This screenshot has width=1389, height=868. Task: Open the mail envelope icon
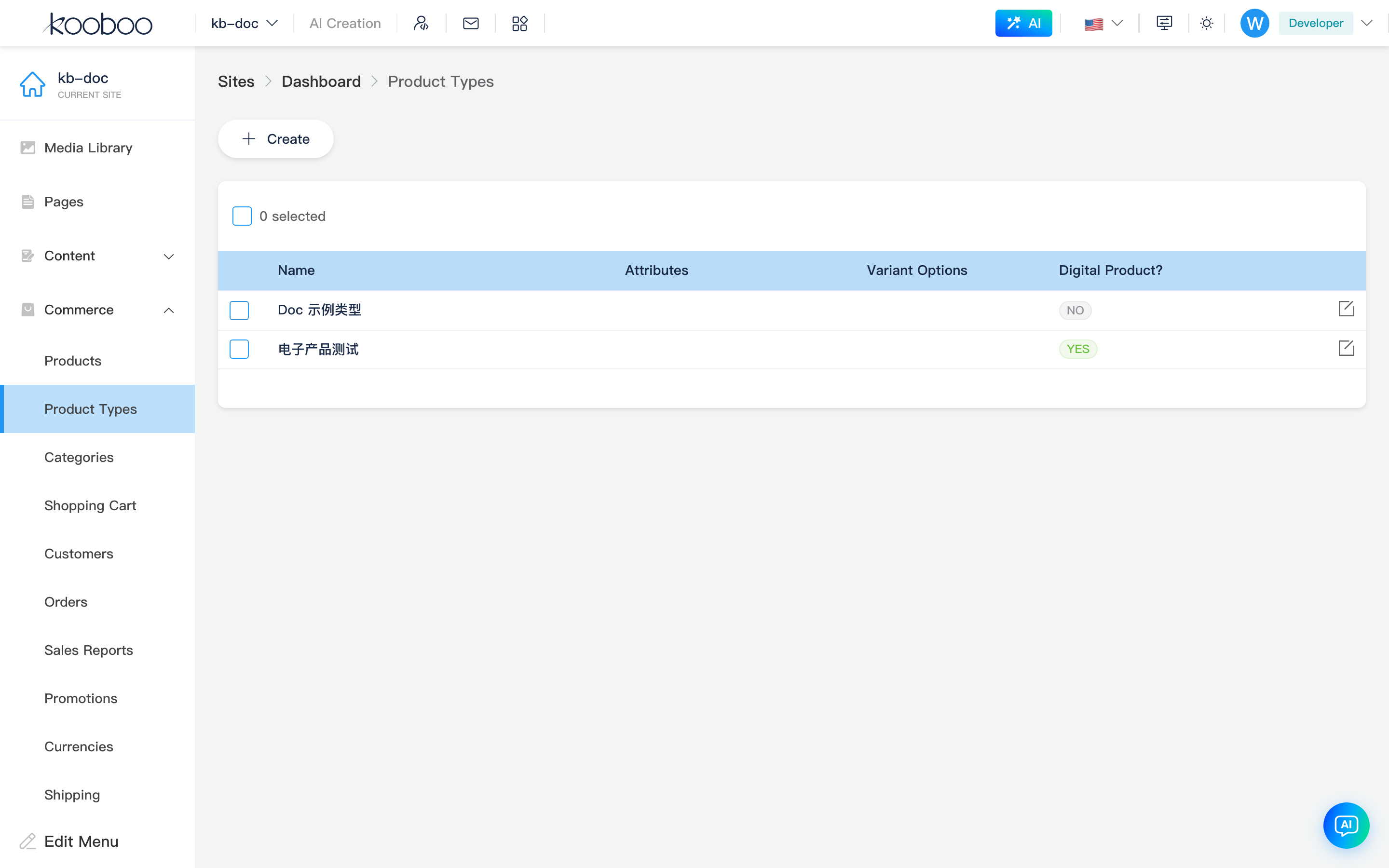pyautogui.click(x=471, y=24)
